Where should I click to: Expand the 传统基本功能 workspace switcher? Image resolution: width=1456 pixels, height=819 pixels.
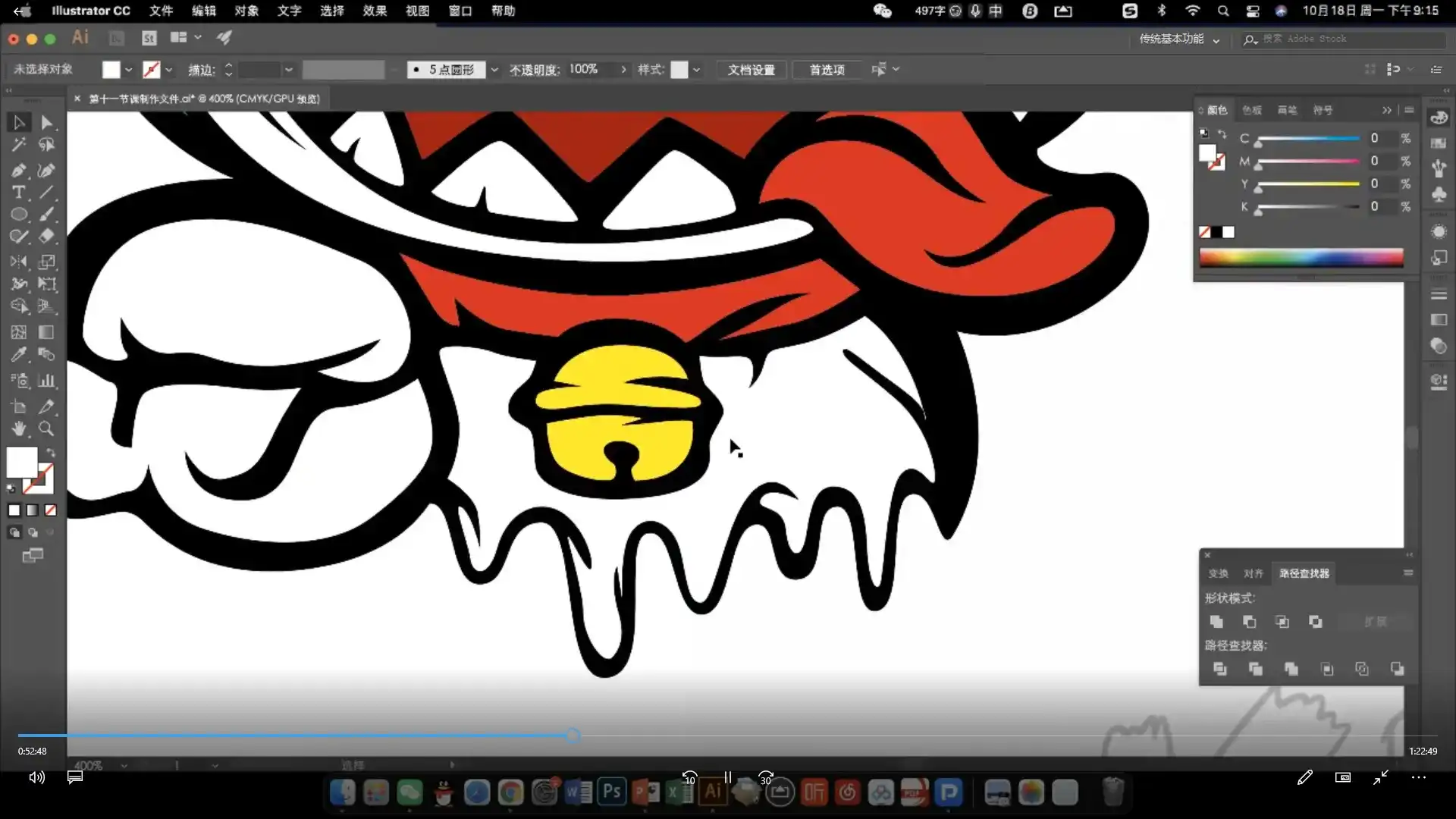pyautogui.click(x=1216, y=39)
